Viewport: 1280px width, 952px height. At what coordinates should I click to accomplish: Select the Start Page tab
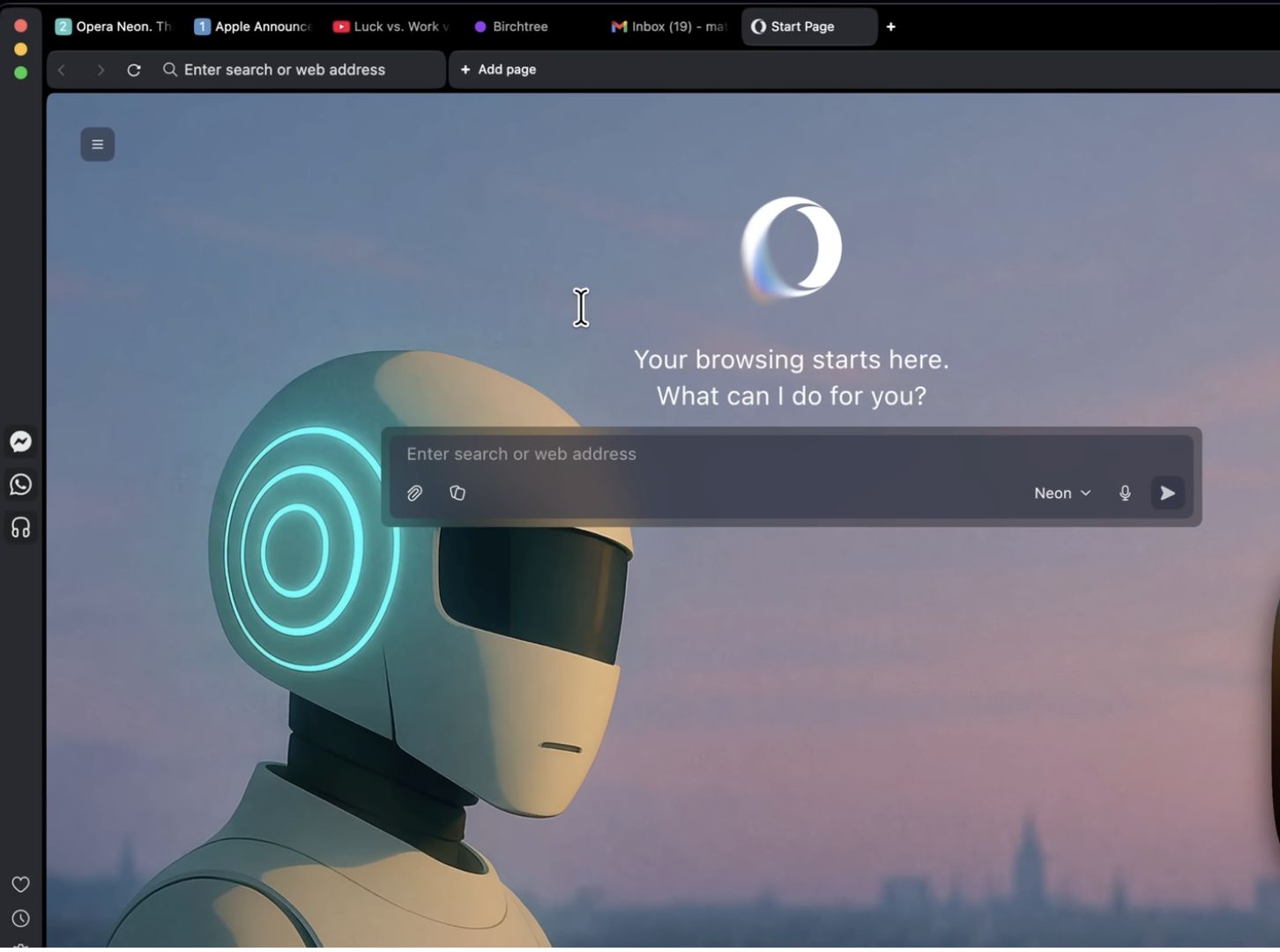[x=808, y=26]
